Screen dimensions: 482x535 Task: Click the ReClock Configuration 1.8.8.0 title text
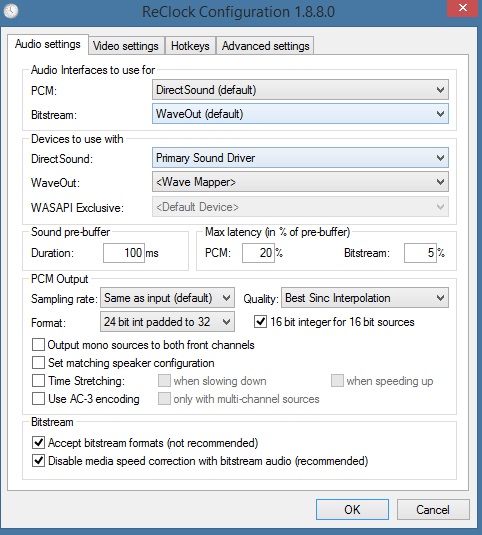[238, 12]
